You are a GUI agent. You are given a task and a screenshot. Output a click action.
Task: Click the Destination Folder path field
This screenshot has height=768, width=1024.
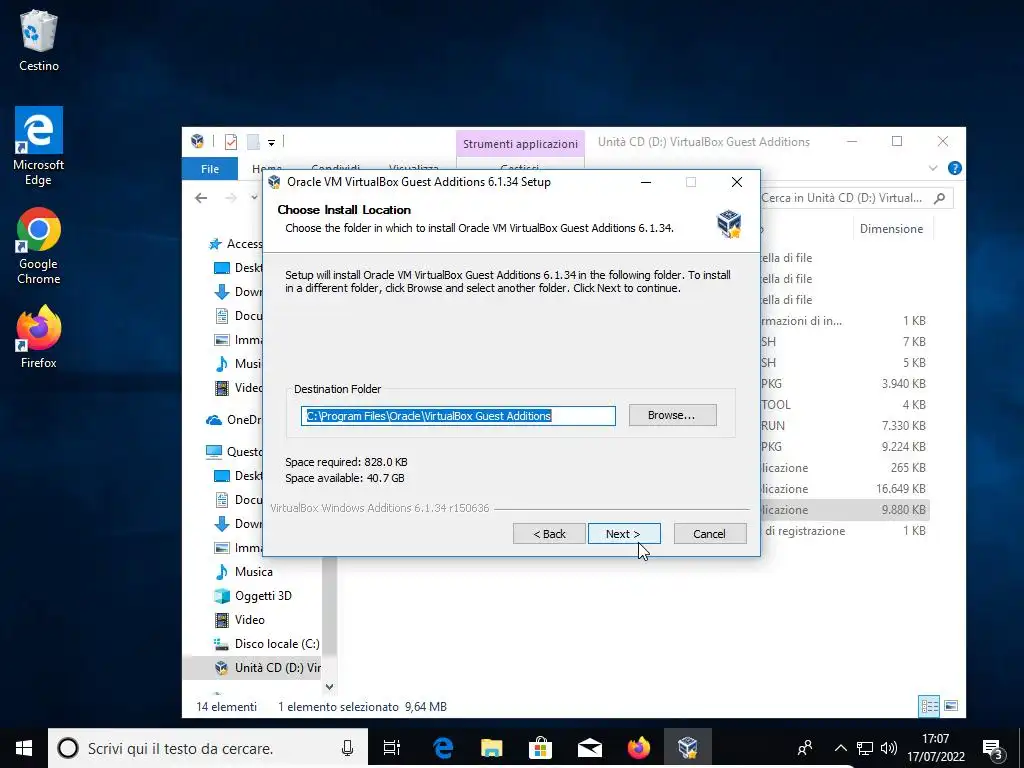pyautogui.click(x=458, y=416)
